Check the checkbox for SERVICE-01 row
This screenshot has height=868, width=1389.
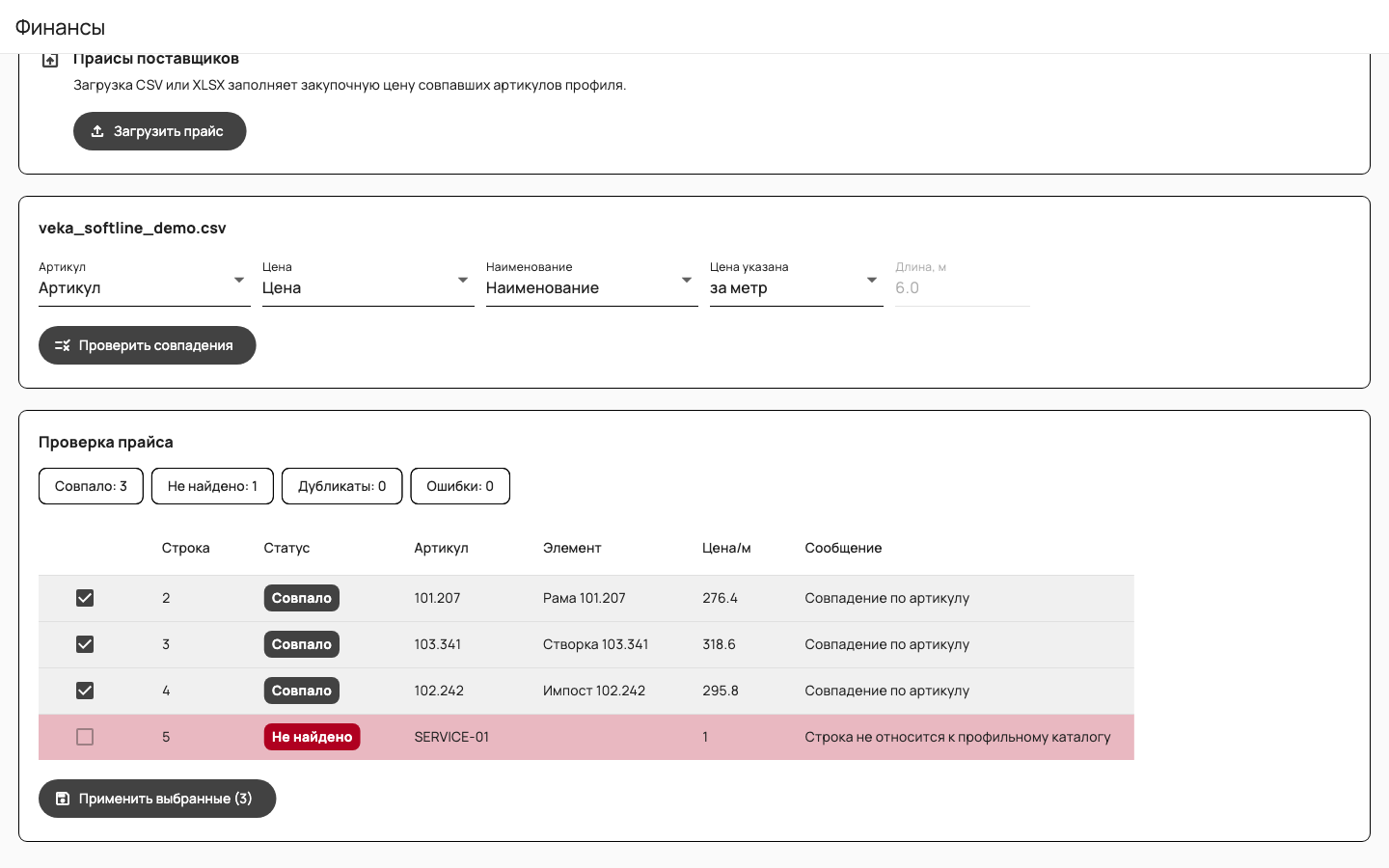pyautogui.click(x=85, y=737)
